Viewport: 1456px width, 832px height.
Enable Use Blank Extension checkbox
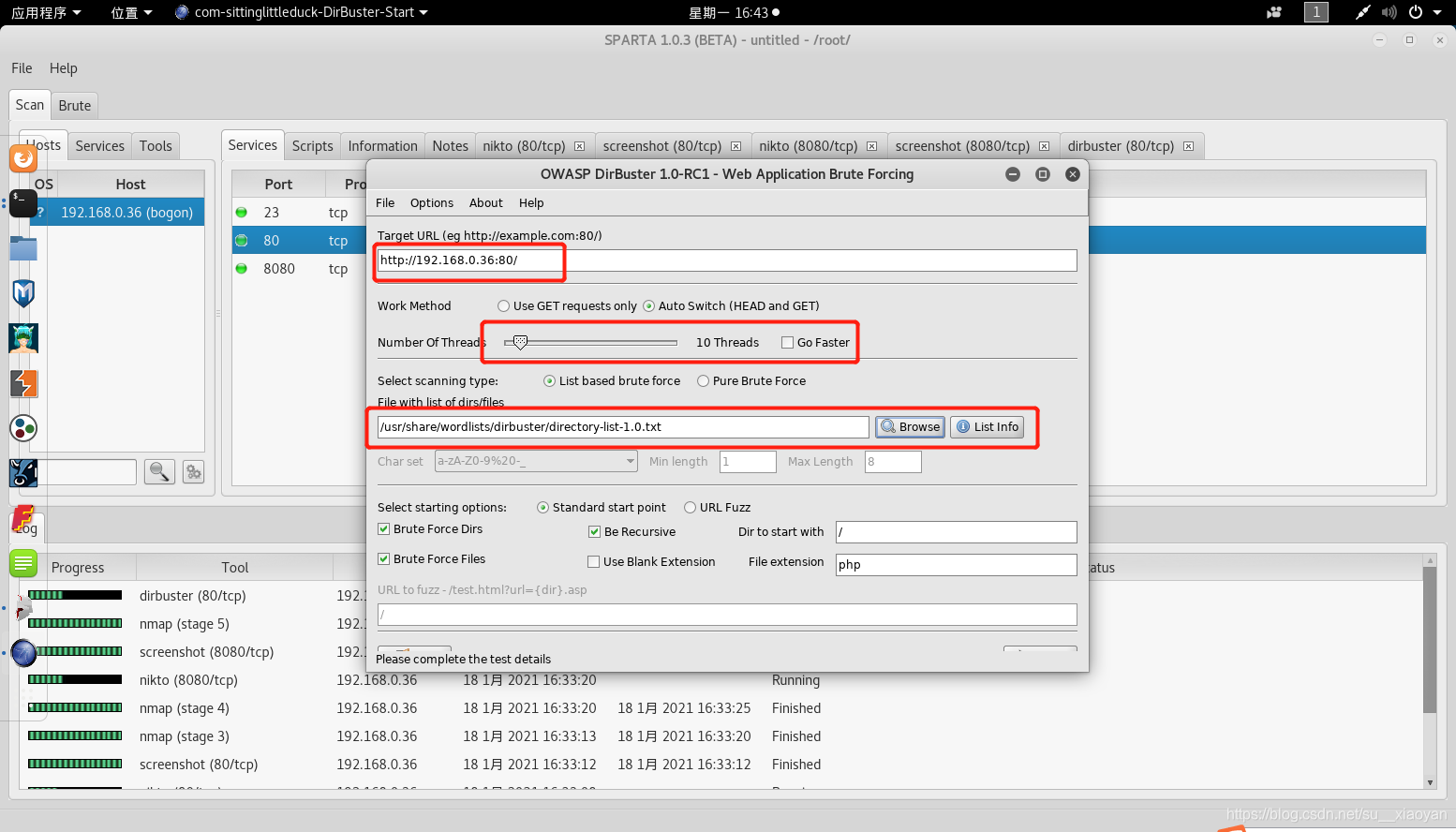coord(594,562)
